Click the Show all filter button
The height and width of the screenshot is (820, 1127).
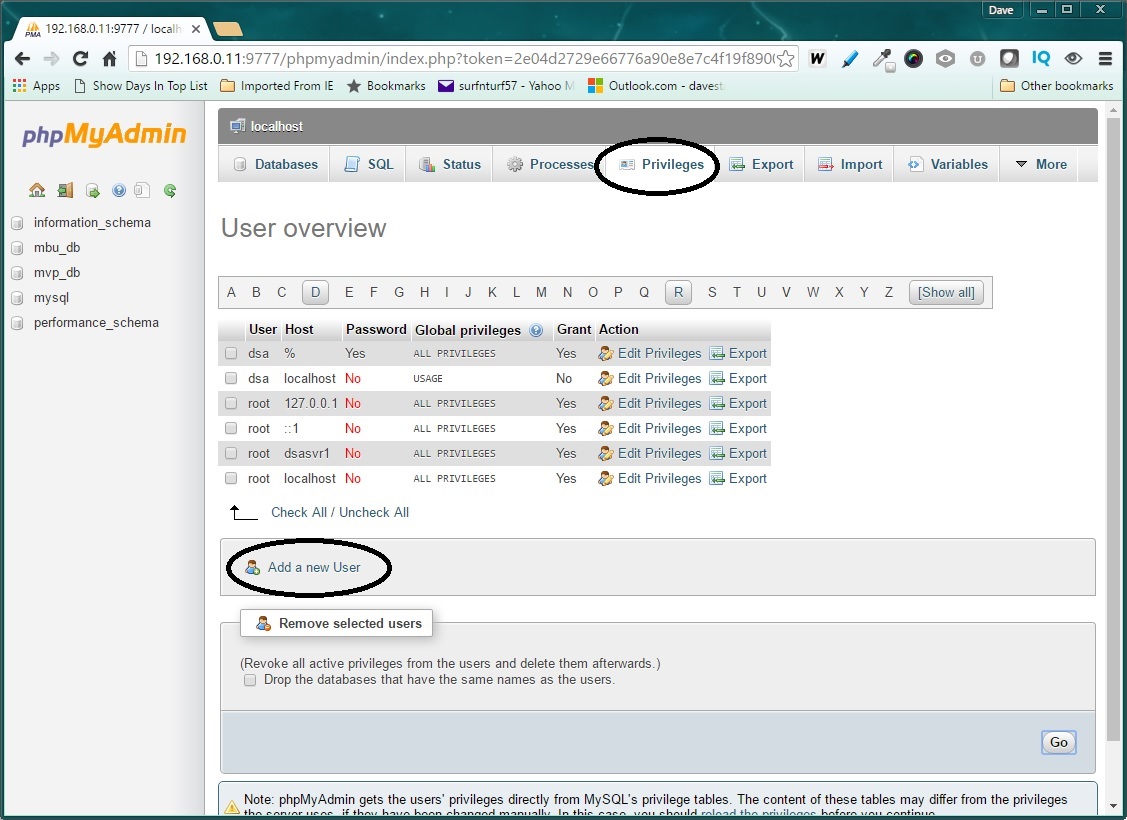946,292
